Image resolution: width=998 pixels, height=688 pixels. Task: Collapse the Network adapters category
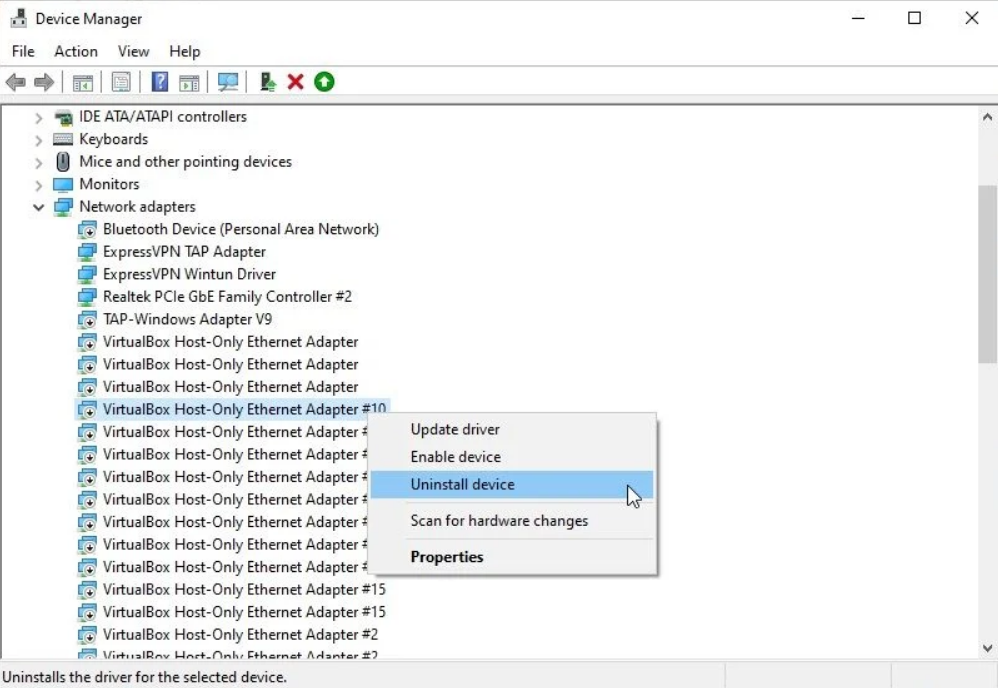(x=38, y=206)
